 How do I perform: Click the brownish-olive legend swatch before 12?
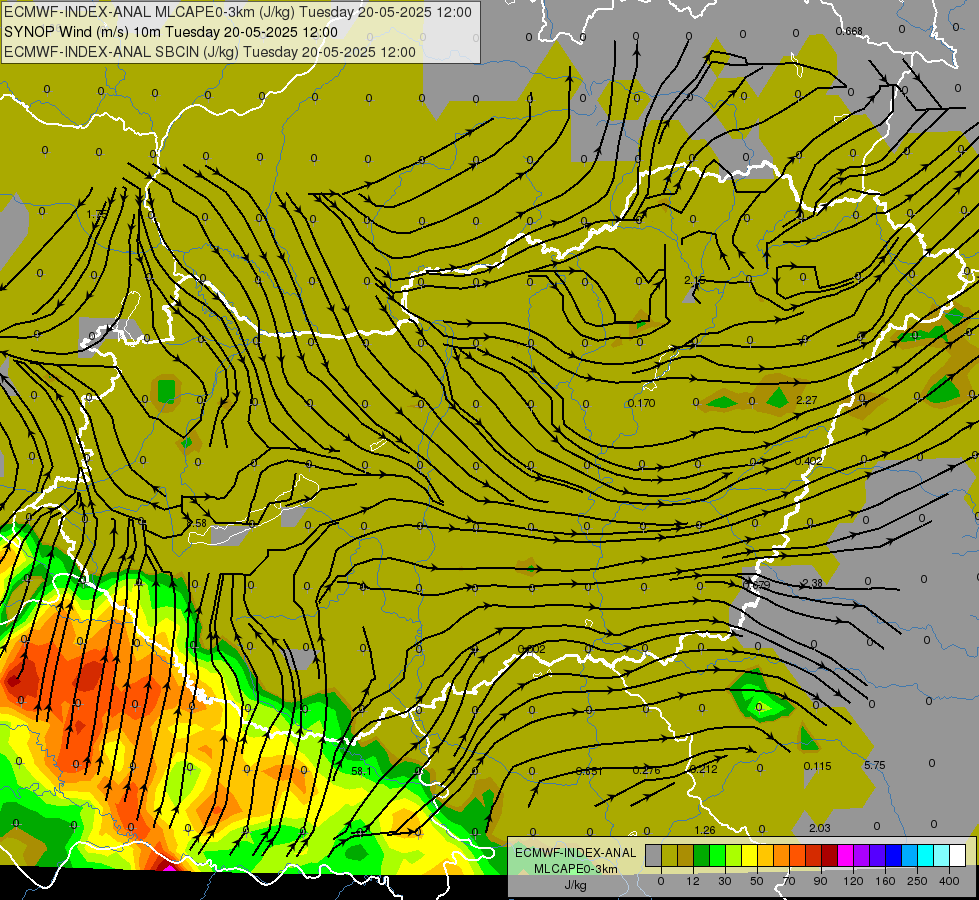tap(686, 855)
